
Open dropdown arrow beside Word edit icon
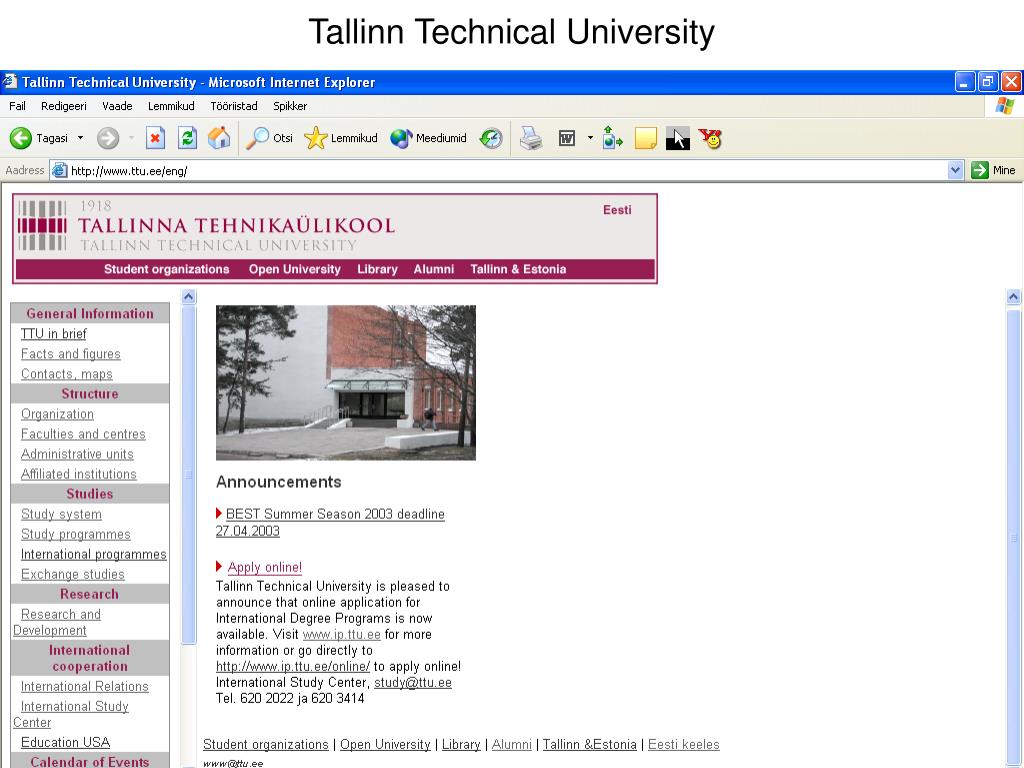[x=590, y=138]
